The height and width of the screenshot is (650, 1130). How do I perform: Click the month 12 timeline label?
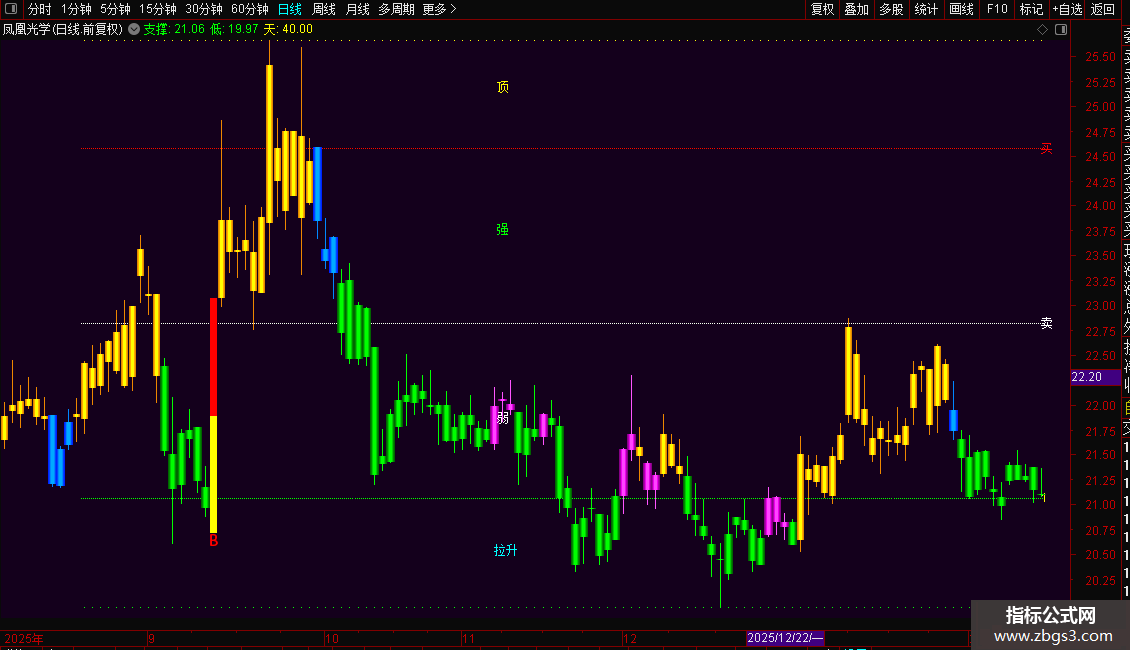tap(630, 638)
